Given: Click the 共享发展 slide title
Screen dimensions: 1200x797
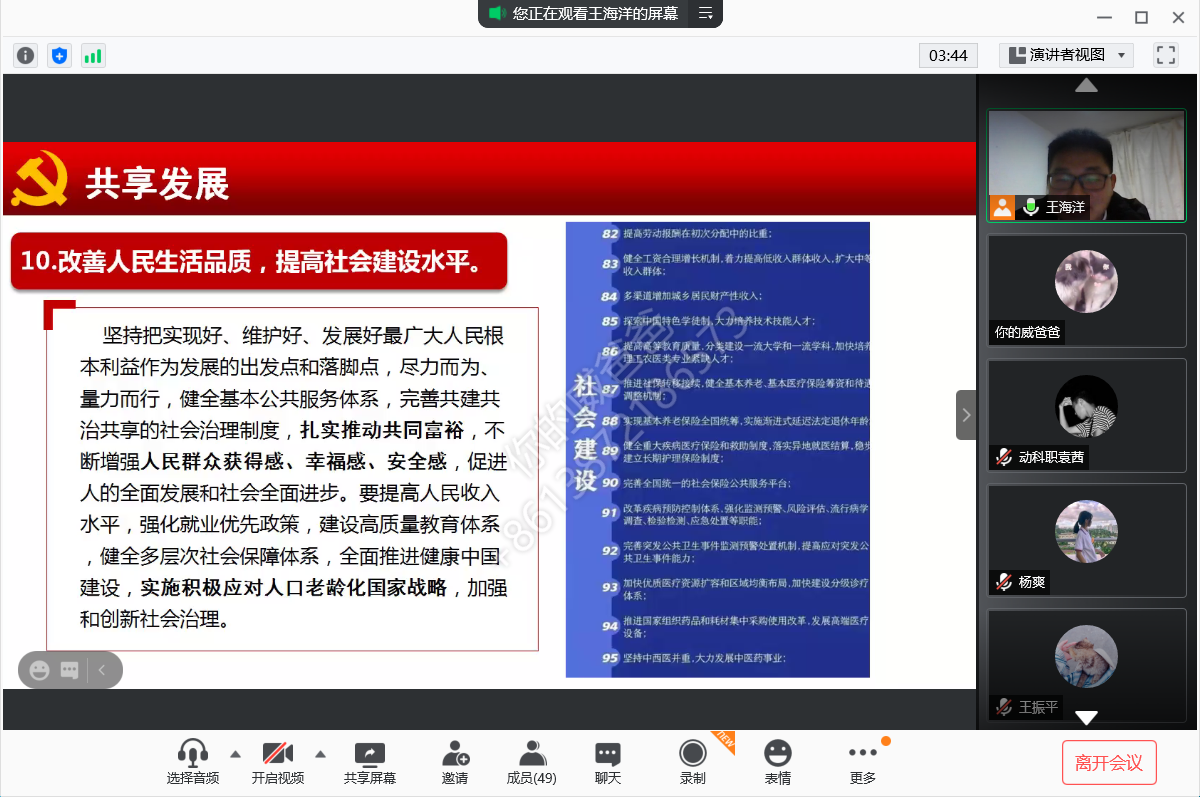Looking at the screenshot, I should click(x=157, y=184).
